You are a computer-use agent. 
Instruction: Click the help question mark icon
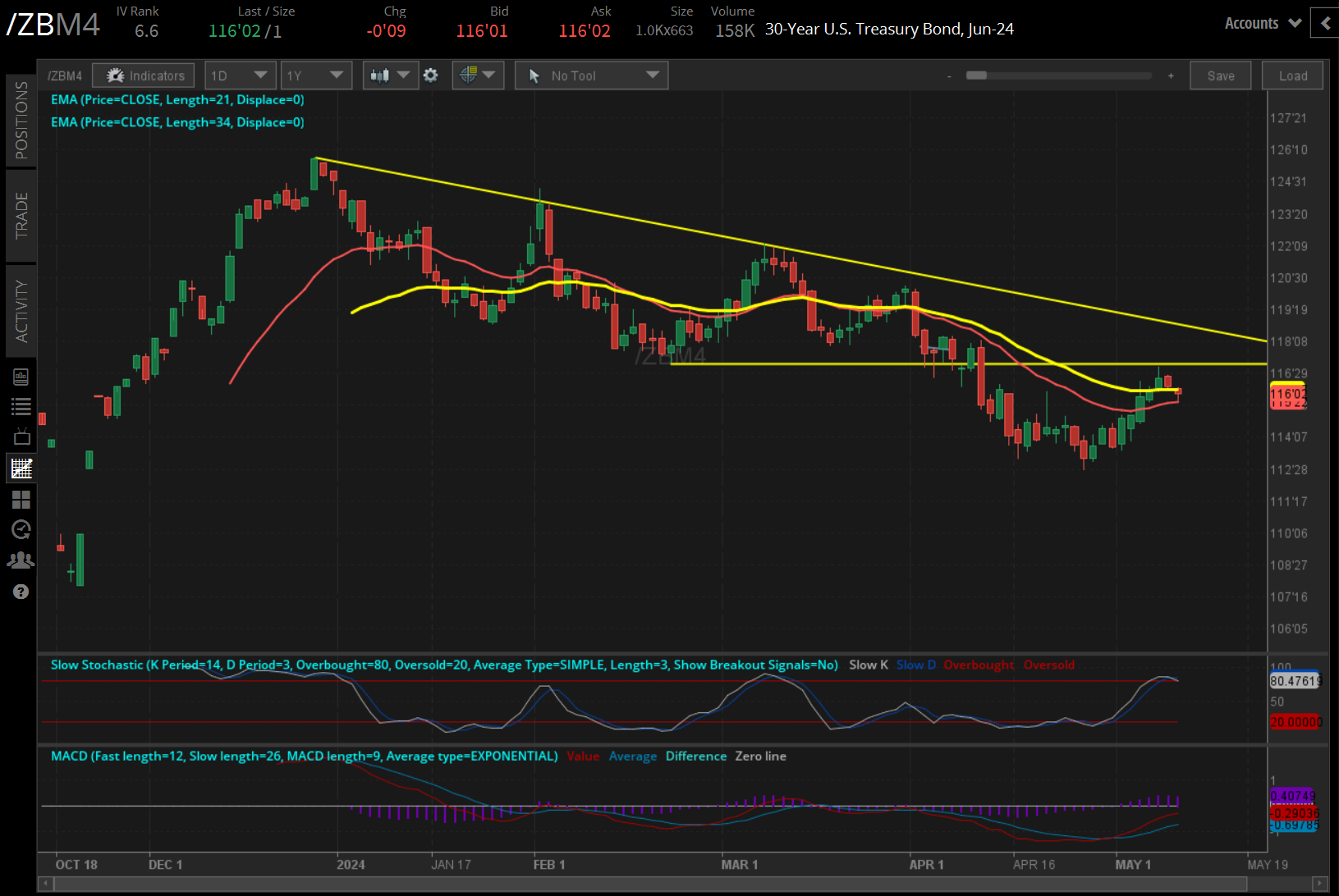21,591
